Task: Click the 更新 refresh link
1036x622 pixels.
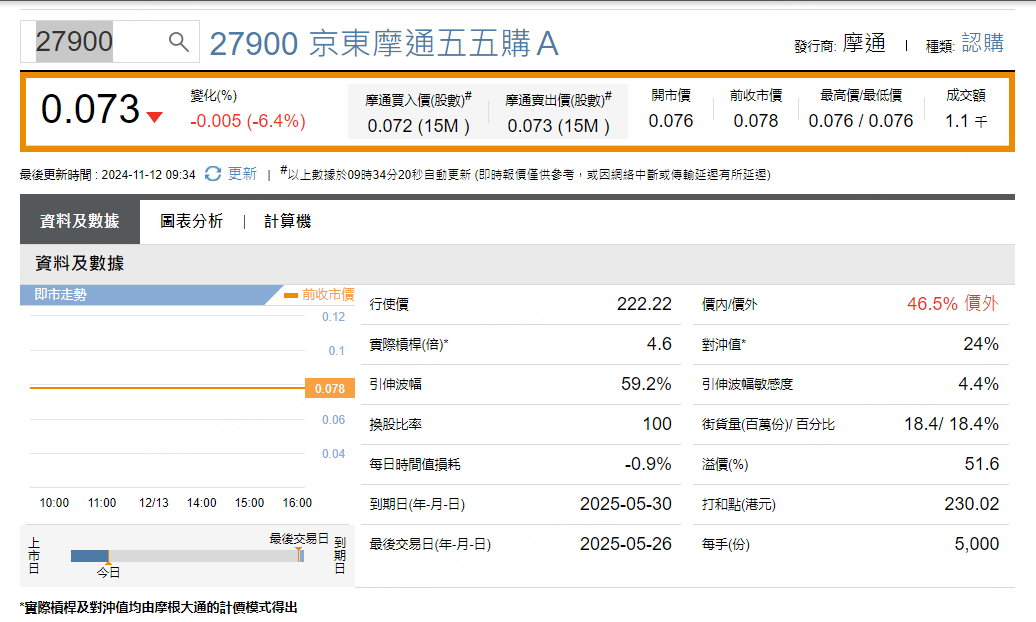Action: tap(242, 174)
